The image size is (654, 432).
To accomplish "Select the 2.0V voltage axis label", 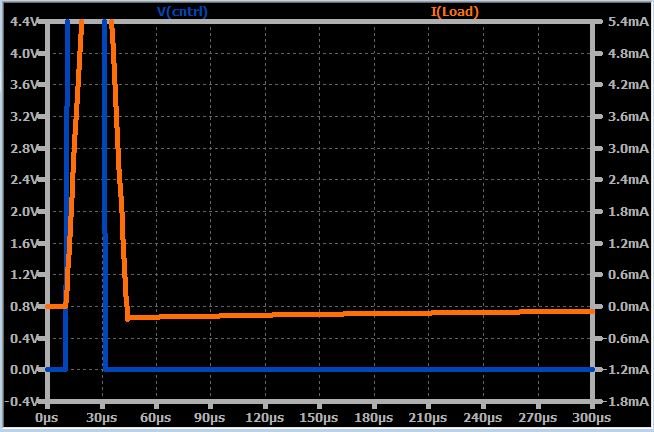I will 22,211.
